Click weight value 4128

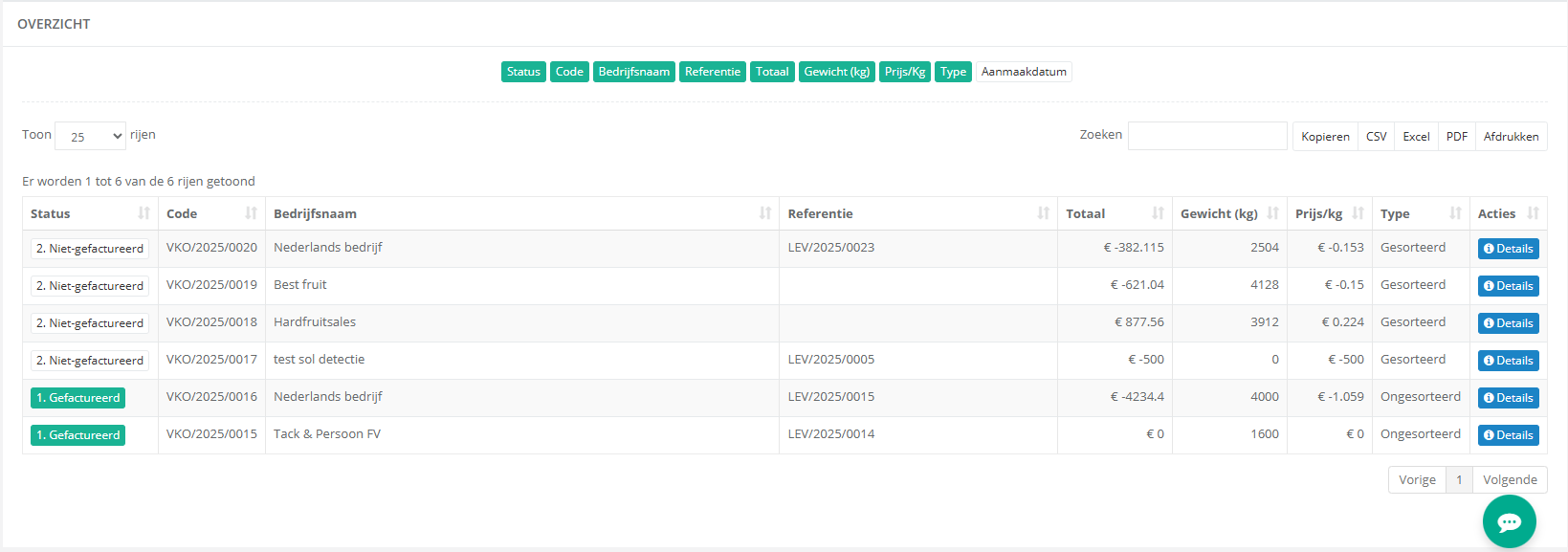(x=1265, y=285)
